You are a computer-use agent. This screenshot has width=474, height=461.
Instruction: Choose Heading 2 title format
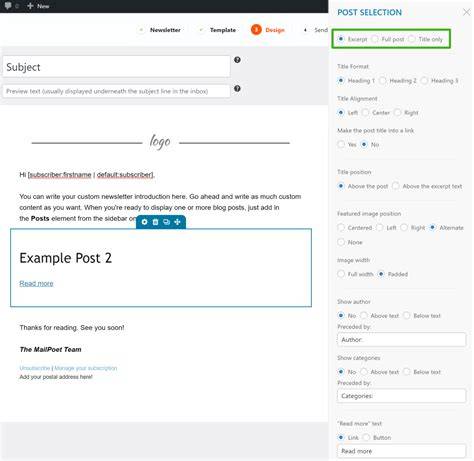[383, 80]
